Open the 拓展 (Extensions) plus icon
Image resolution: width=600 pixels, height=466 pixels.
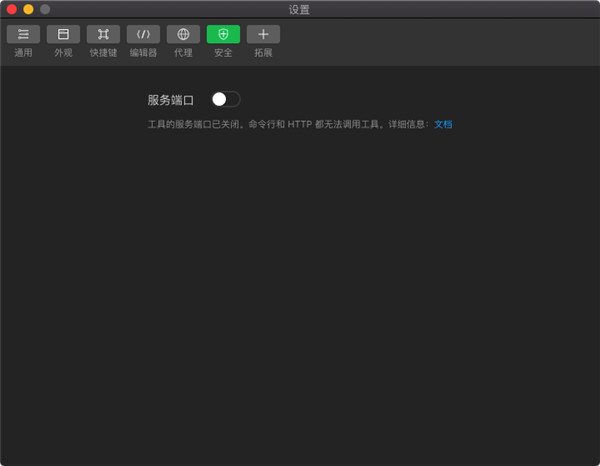point(263,34)
